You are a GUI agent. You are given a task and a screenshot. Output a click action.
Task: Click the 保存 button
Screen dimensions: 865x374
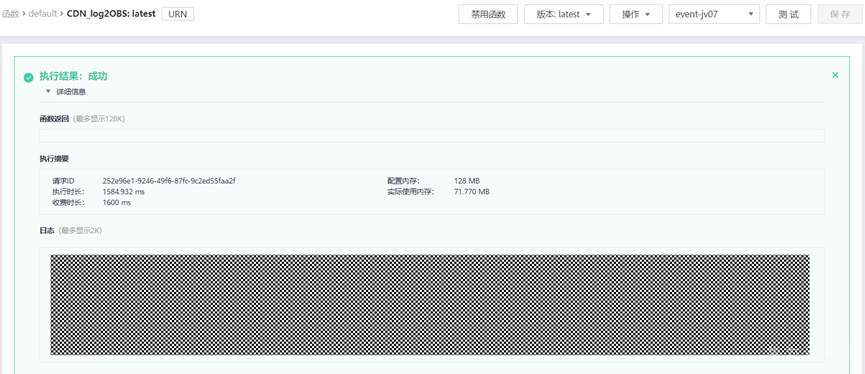tap(840, 14)
